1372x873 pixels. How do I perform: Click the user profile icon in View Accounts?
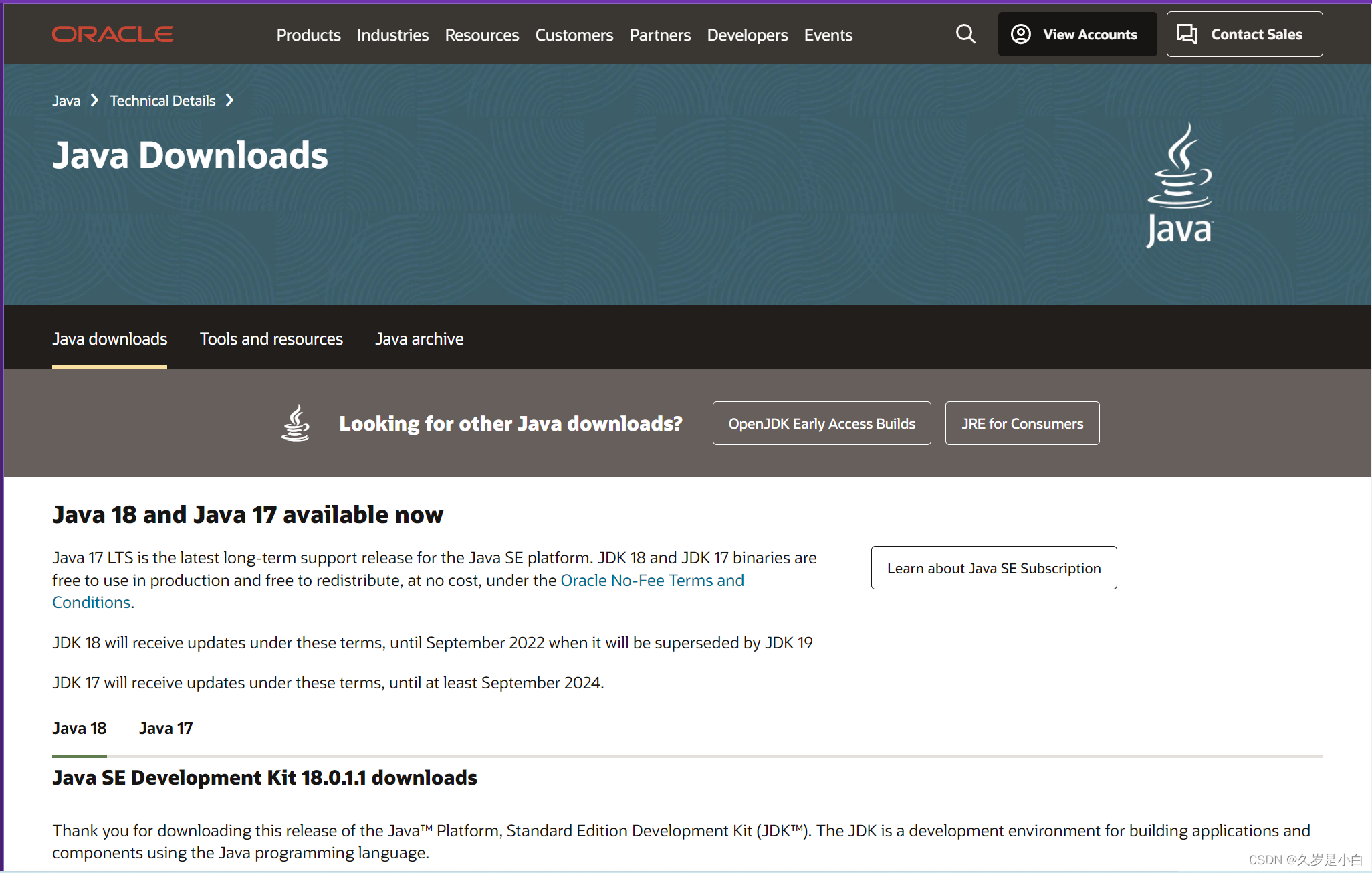1020,34
